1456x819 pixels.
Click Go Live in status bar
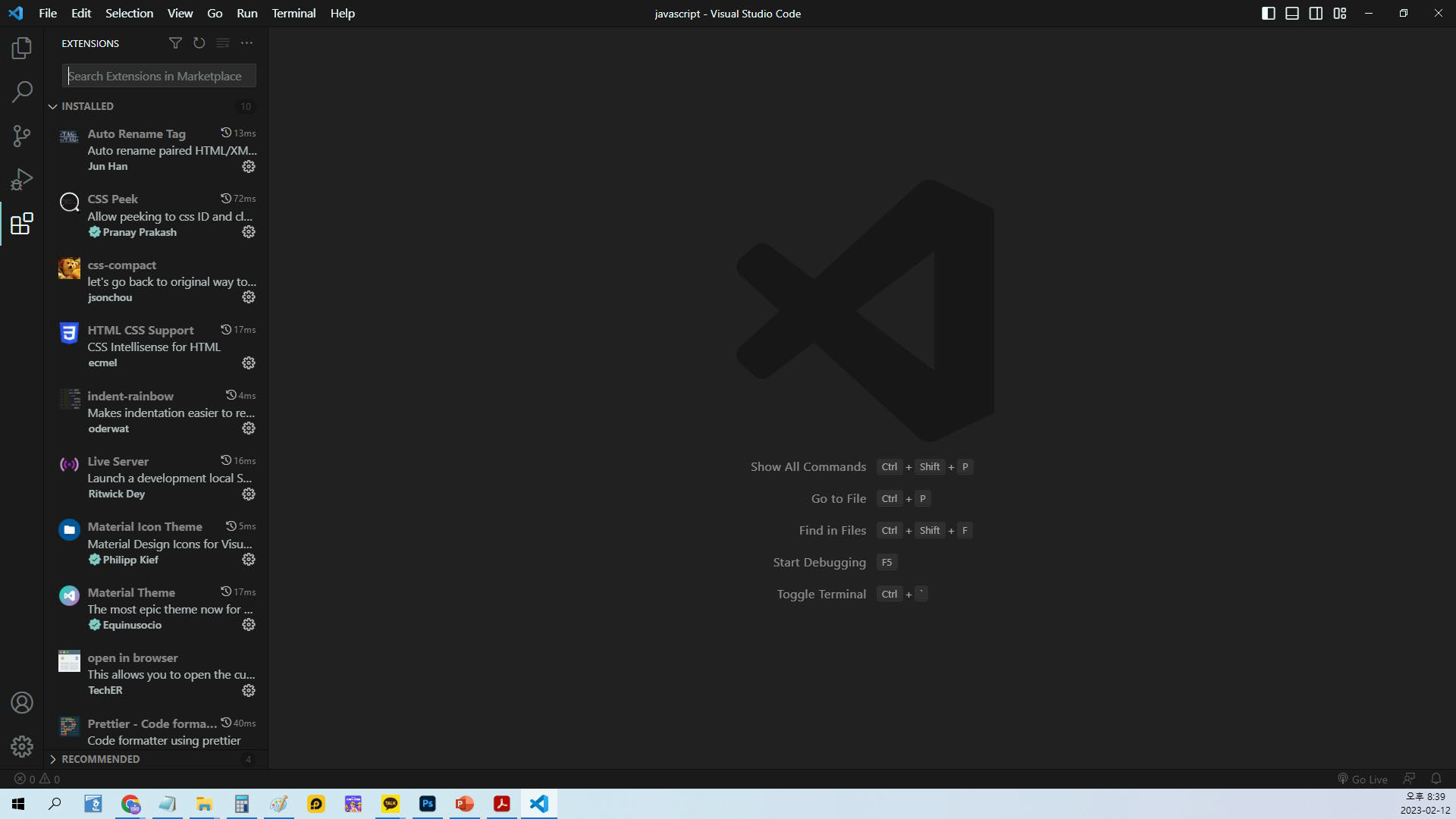[1363, 779]
